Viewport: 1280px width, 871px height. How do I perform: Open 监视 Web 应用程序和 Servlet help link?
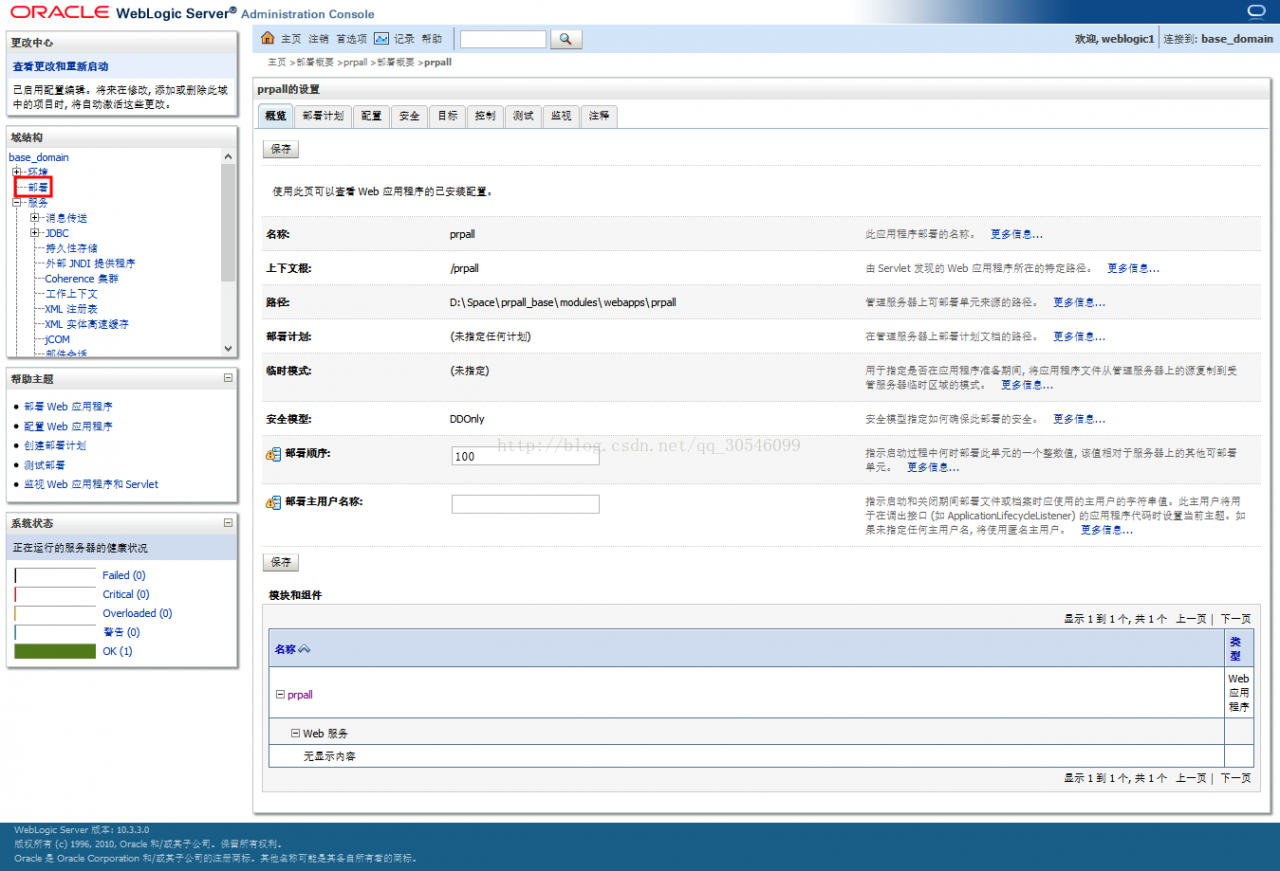91,484
